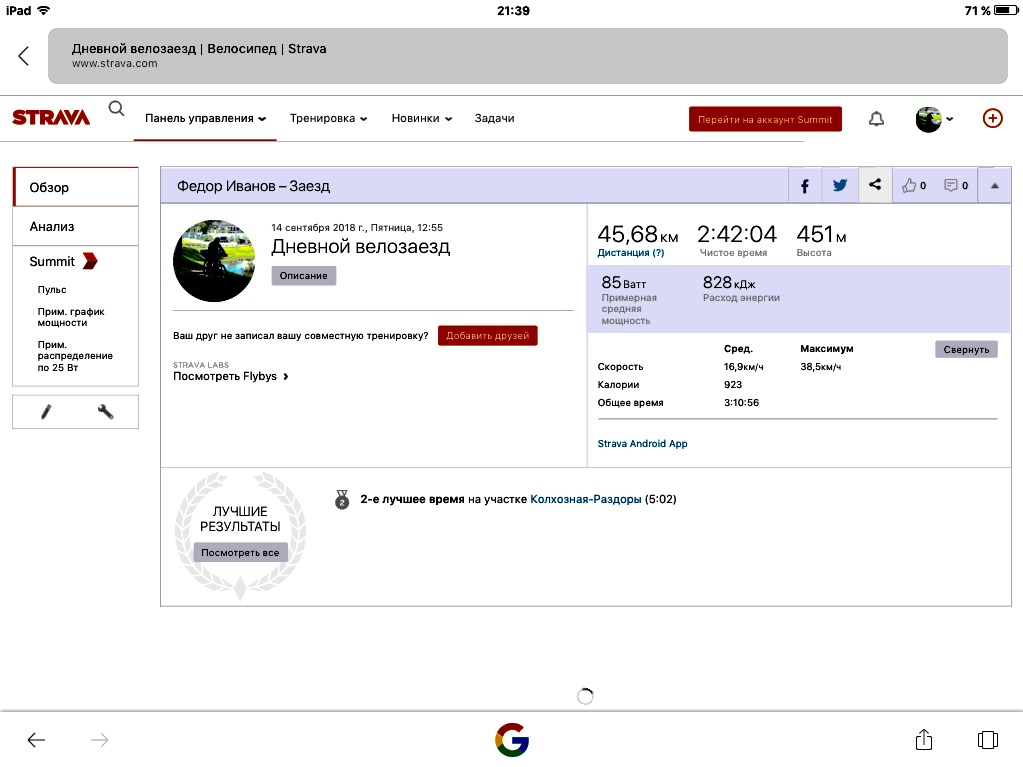Click the Свернуть button
This screenshot has height=767, width=1023.
[x=966, y=349]
